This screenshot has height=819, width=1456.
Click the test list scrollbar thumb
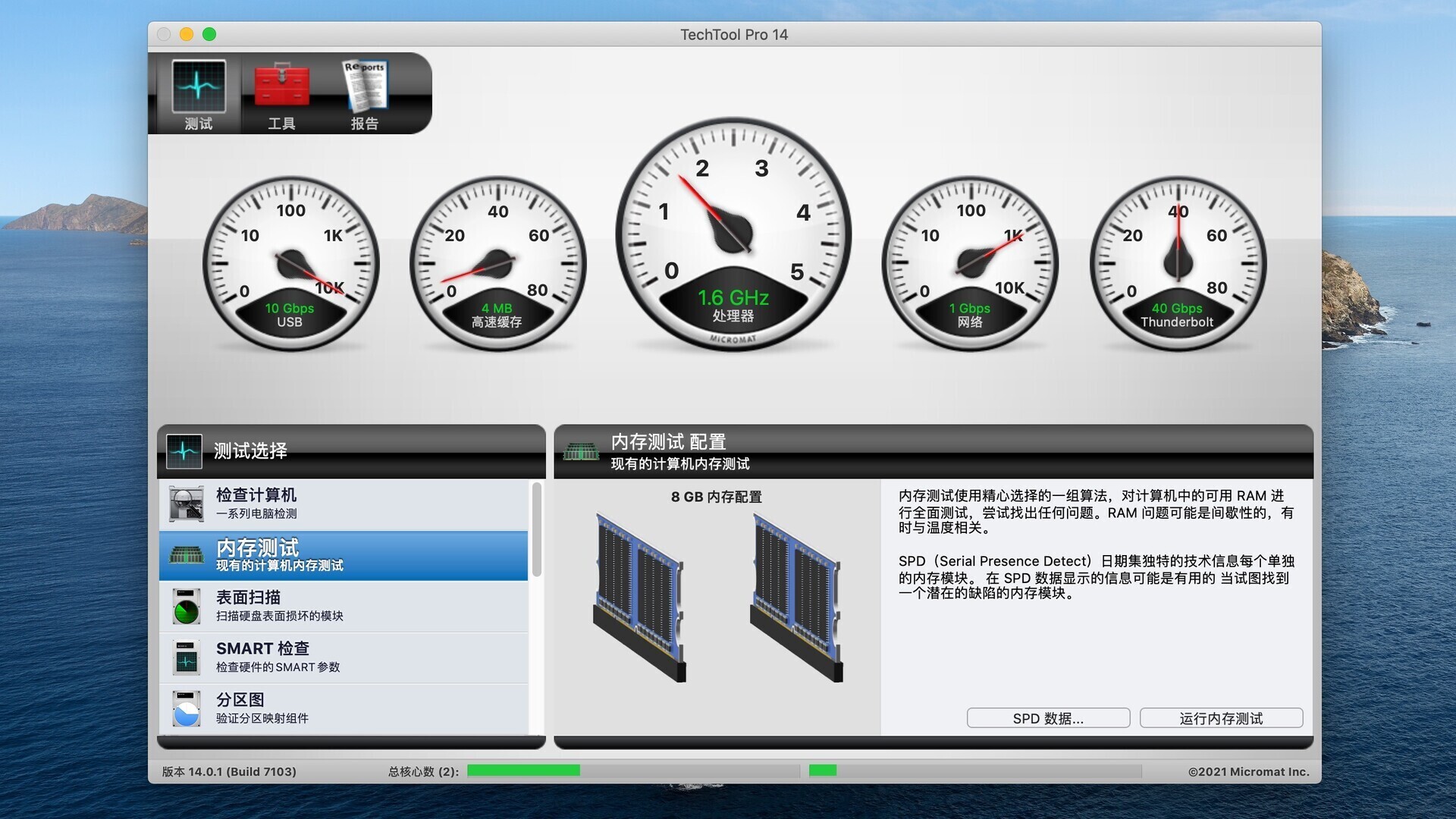[537, 529]
